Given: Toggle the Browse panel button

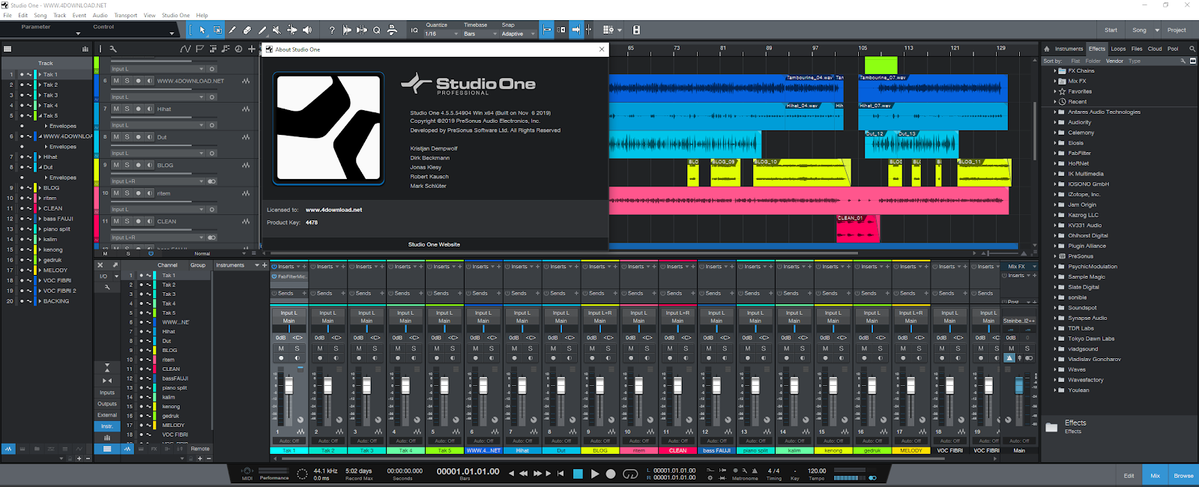Looking at the screenshot, I should coord(1184,476).
